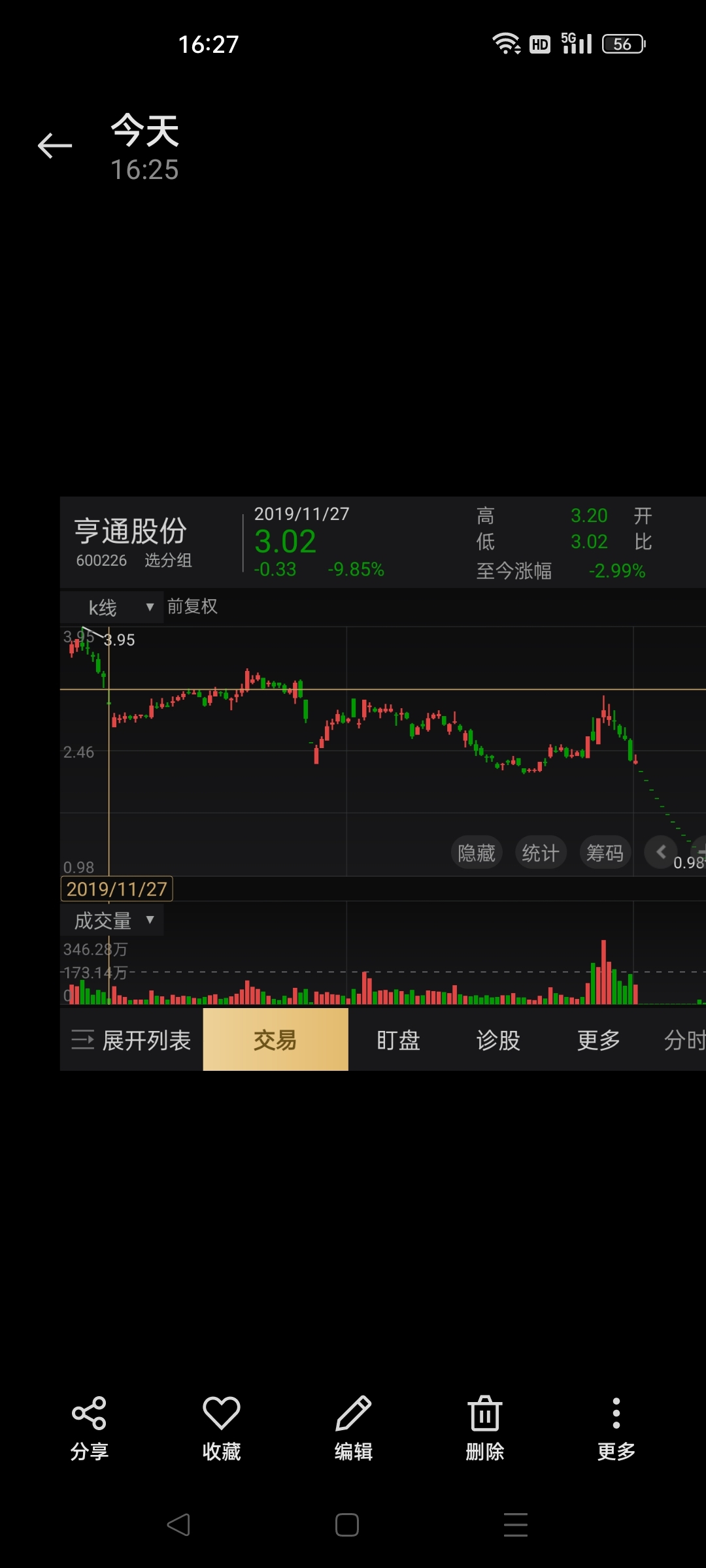Tap the 删除 delete label

click(x=485, y=1451)
